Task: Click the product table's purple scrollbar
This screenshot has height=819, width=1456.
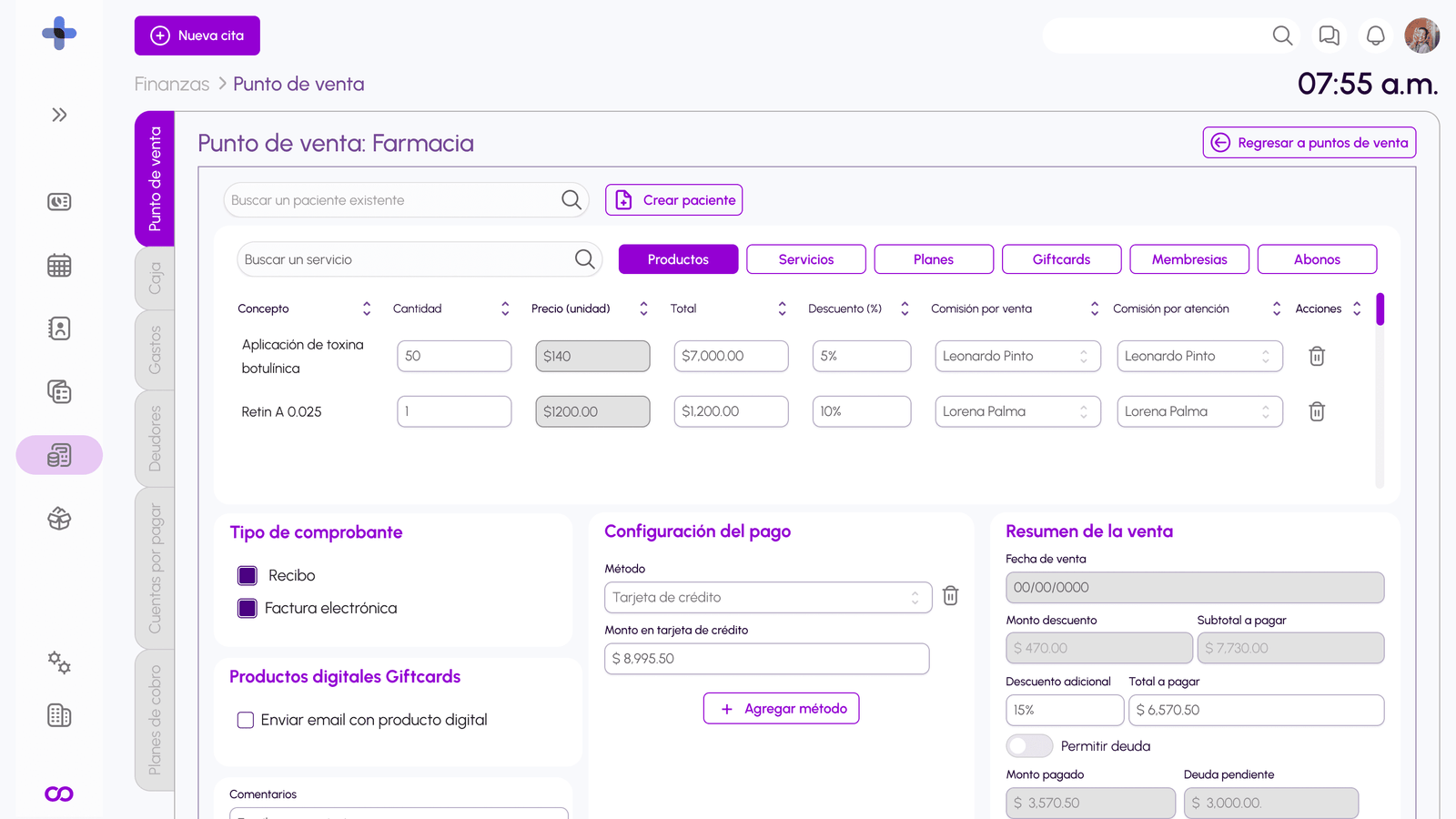Action: (x=1380, y=309)
